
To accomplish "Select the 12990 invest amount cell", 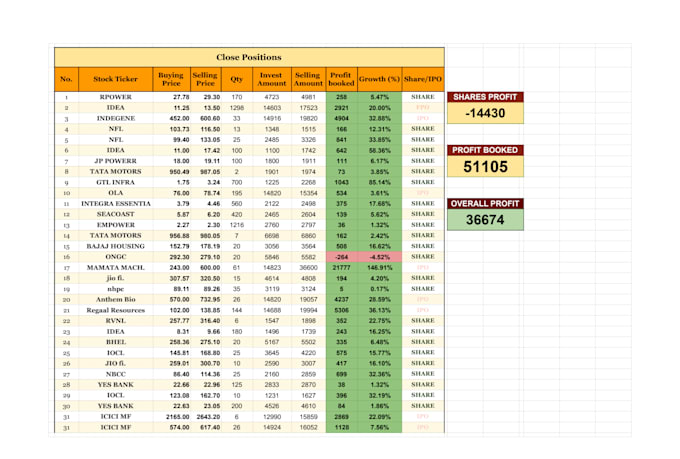I will point(272,416).
